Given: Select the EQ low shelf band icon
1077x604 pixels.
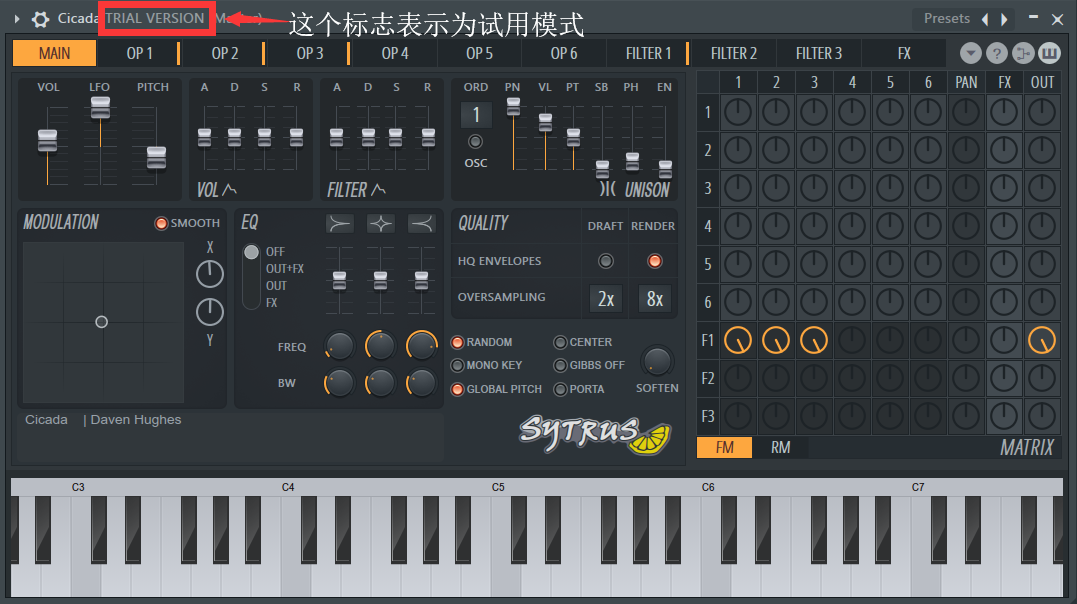Looking at the screenshot, I should [x=340, y=223].
